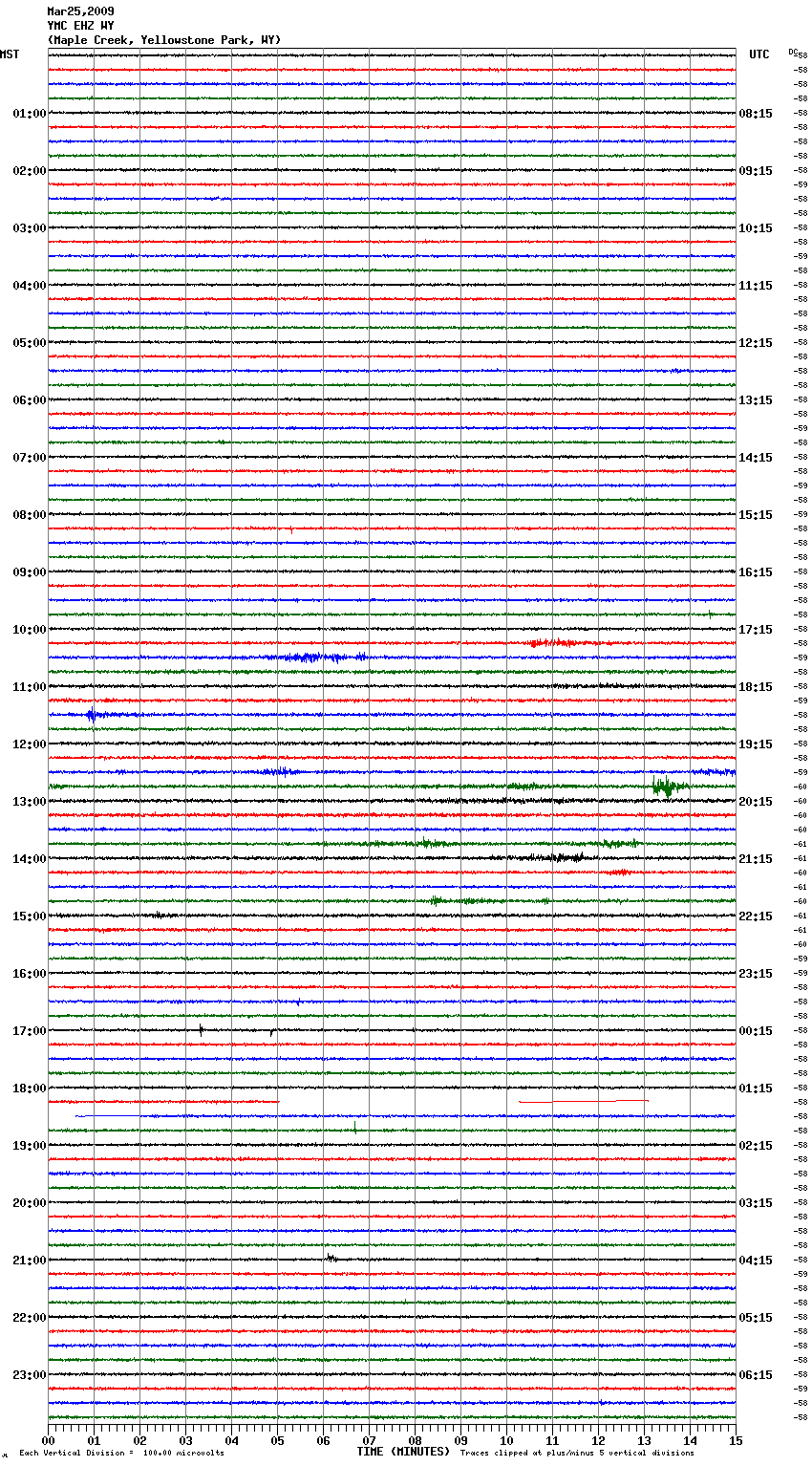The height and width of the screenshot is (1466, 812).
Task: Click the Maple Creek, Yellowstone Park location title
Action: click(x=164, y=40)
